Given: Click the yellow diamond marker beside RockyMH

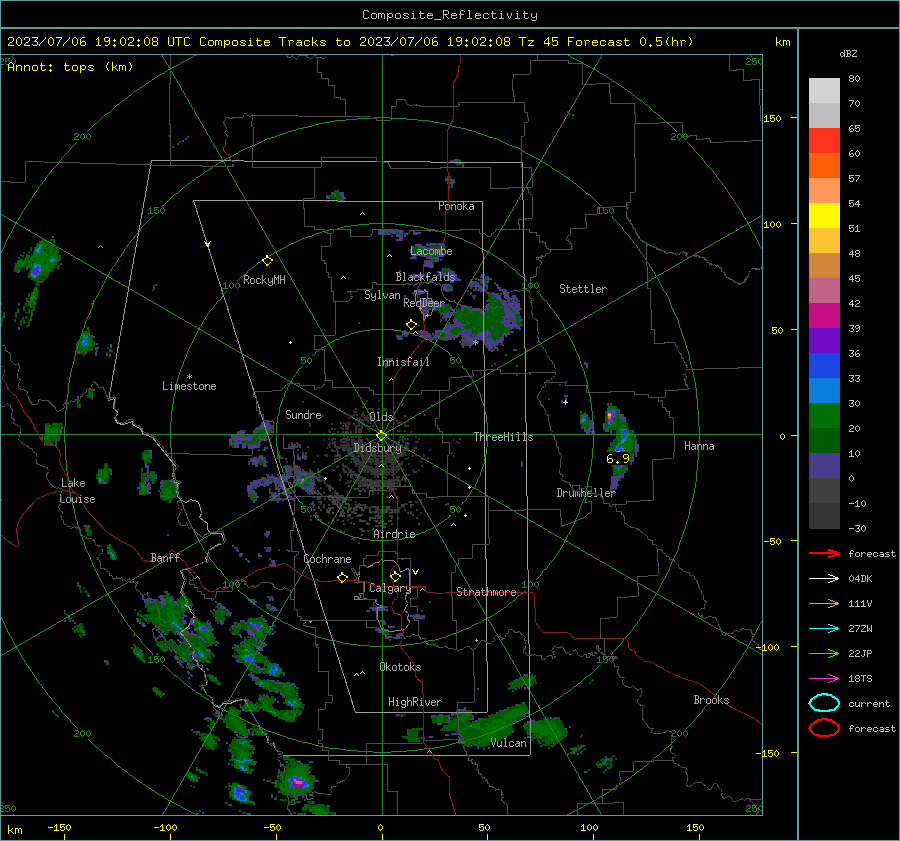Looking at the screenshot, I should 267,261.
